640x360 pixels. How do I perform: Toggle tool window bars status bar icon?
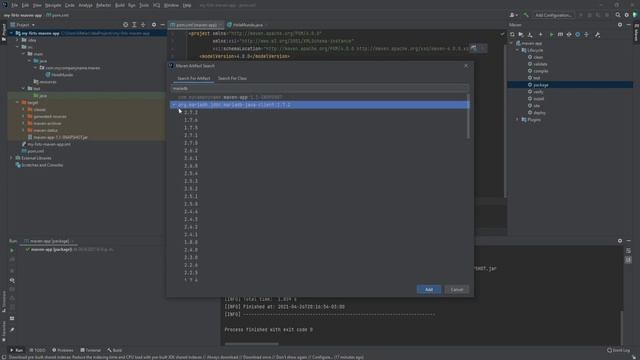click(4, 357)
